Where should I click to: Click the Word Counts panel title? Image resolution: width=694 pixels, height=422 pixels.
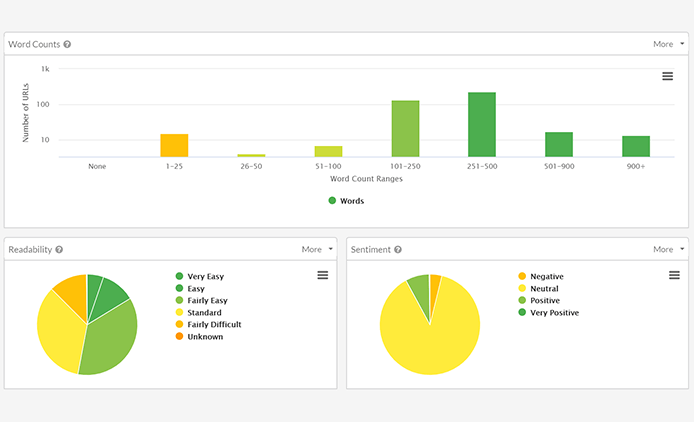(34, 44)
